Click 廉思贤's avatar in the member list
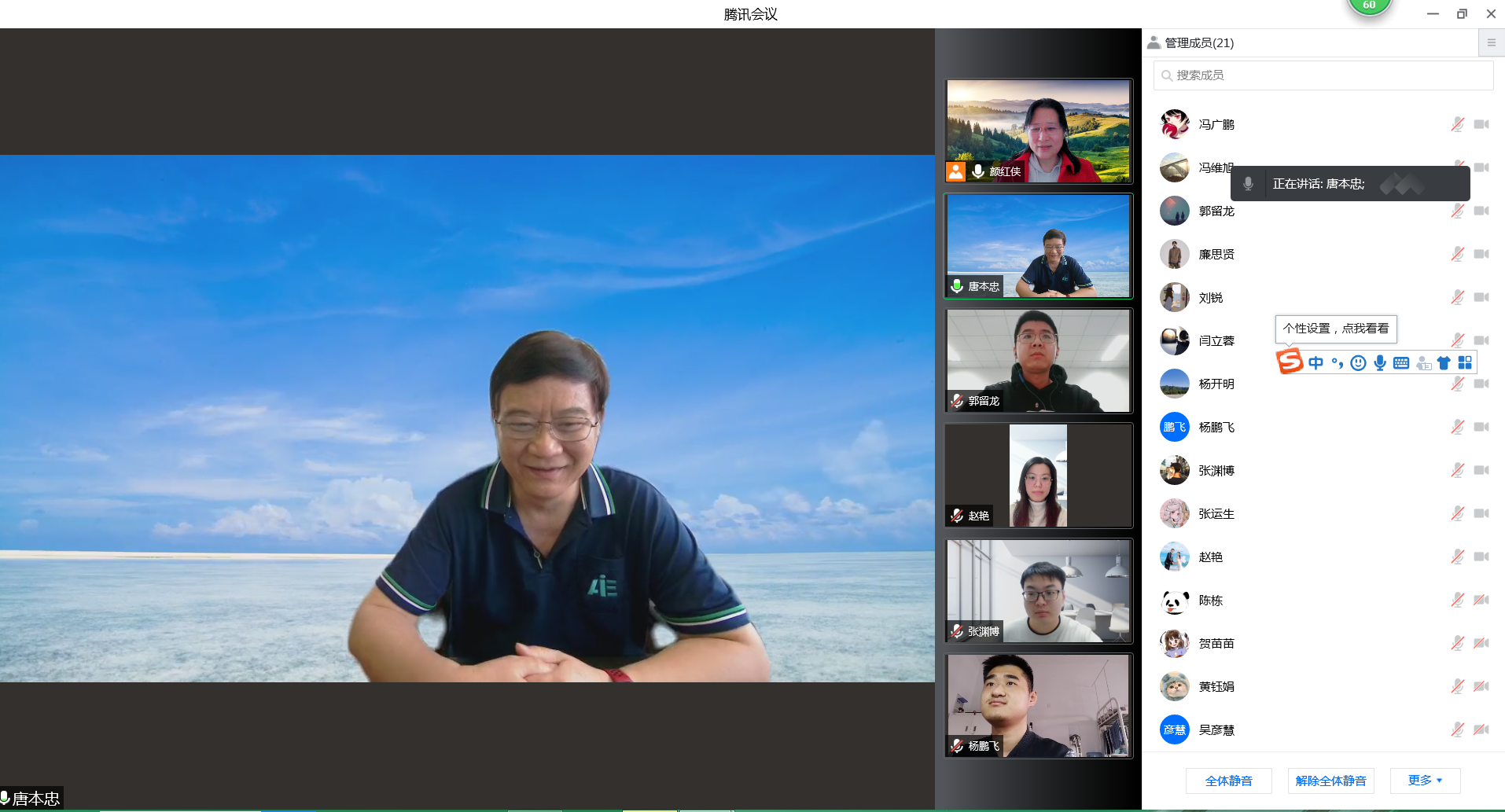Viewport: 1505px width, 812px height. (1175, 254)
